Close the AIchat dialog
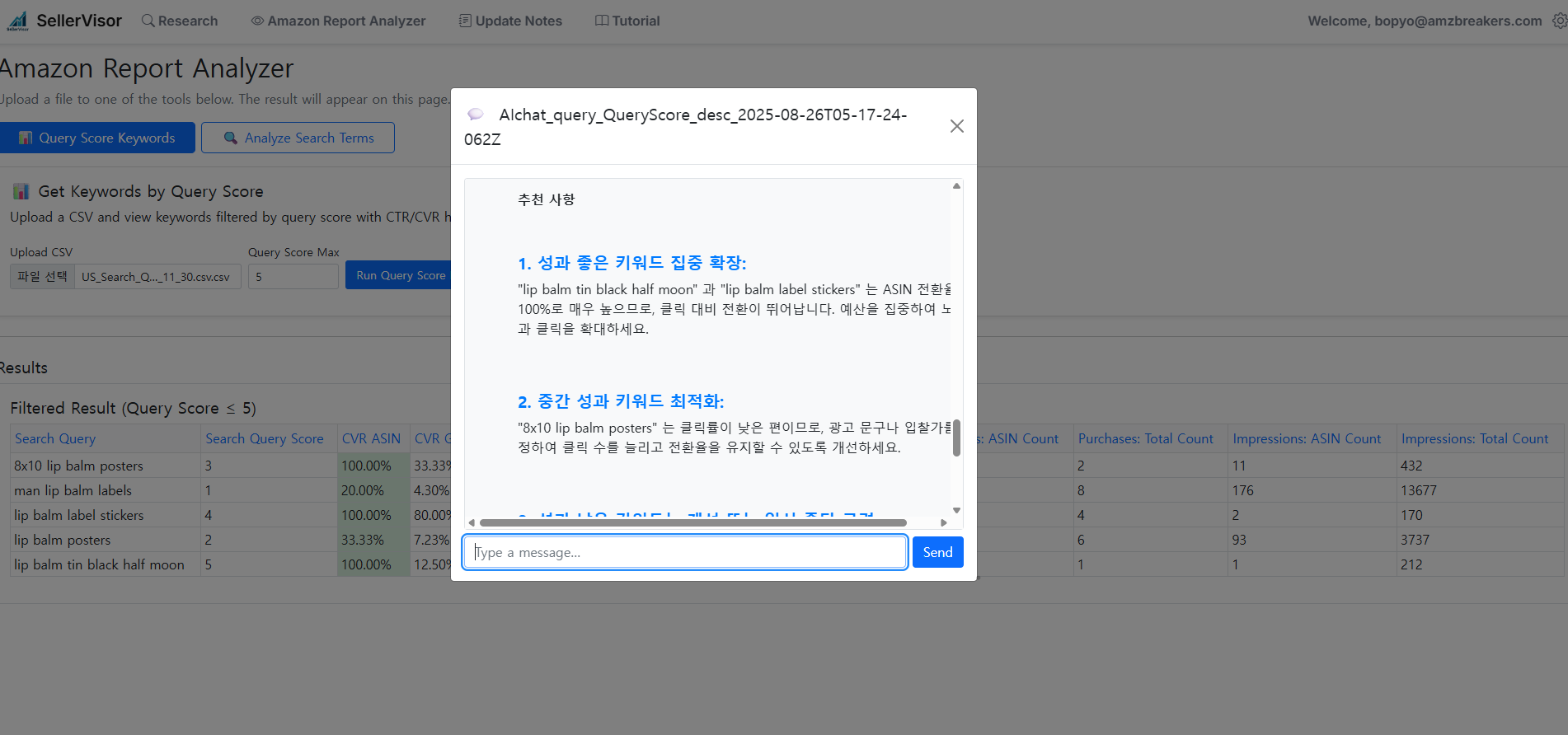 click(956, 126)
